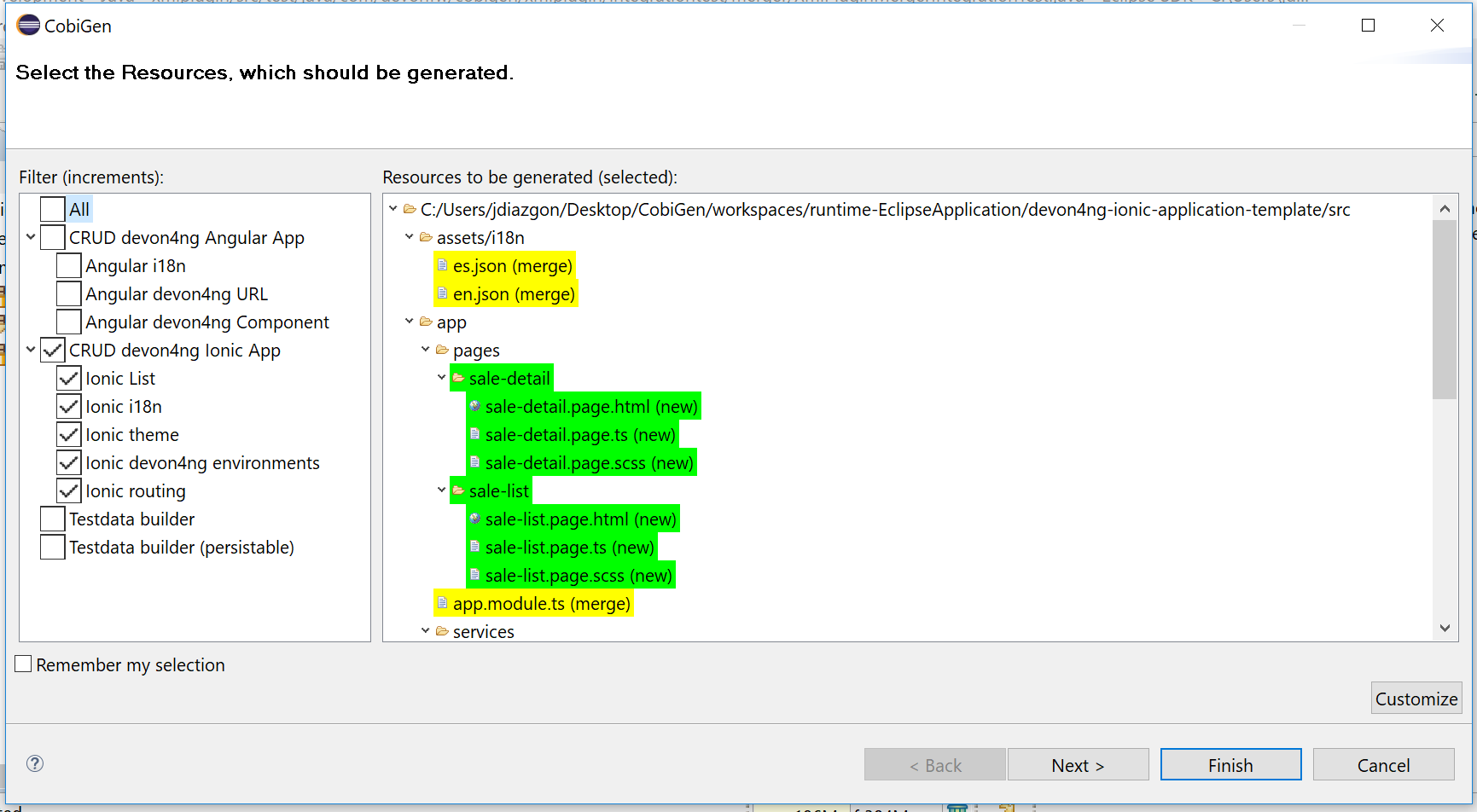Open the Customize options button
The height and width of the screenshot is (812, 1477).
1416,699
